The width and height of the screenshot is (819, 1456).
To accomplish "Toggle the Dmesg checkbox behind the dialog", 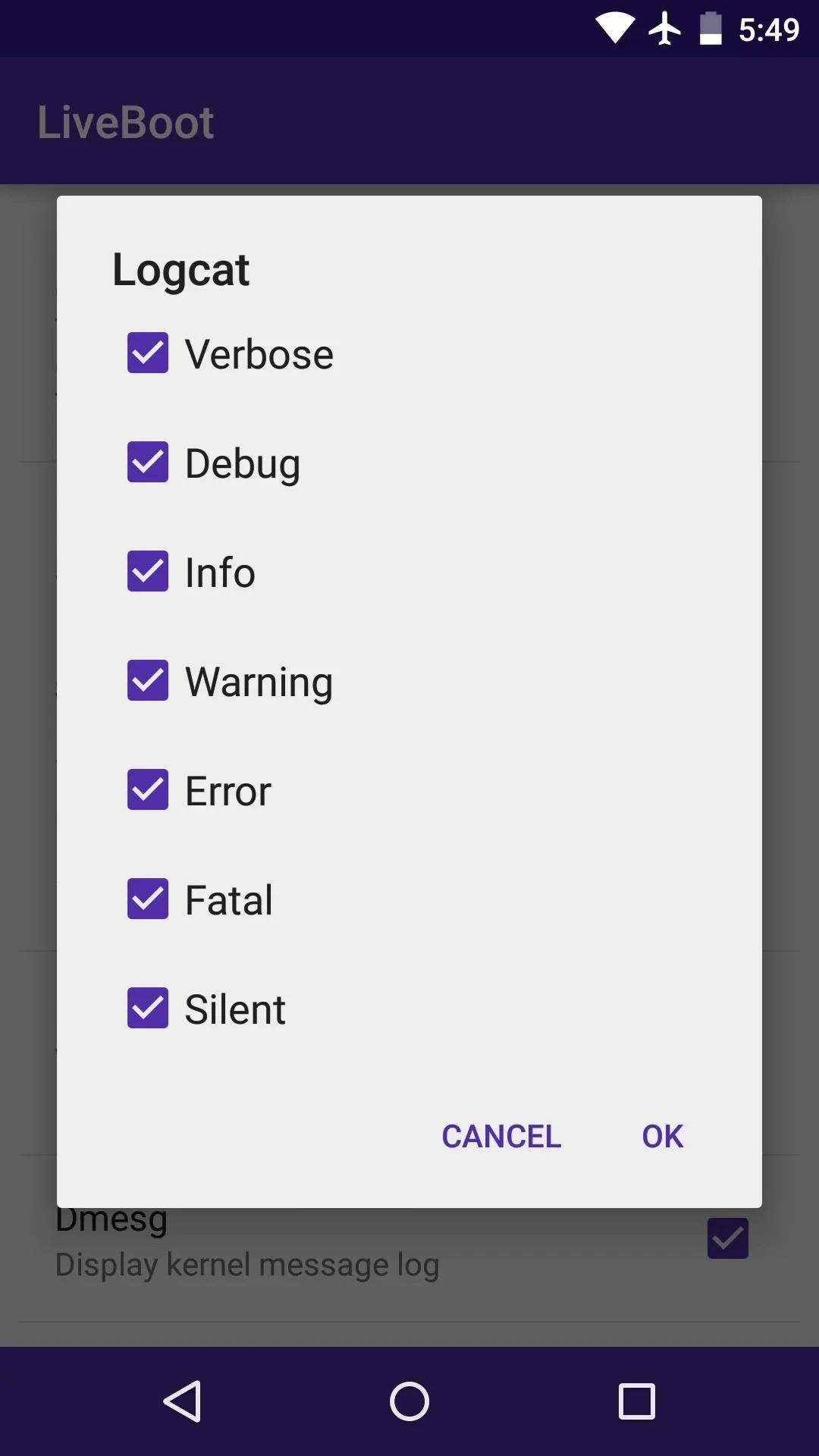I will pyautogui.click(x=728, y=1238).
